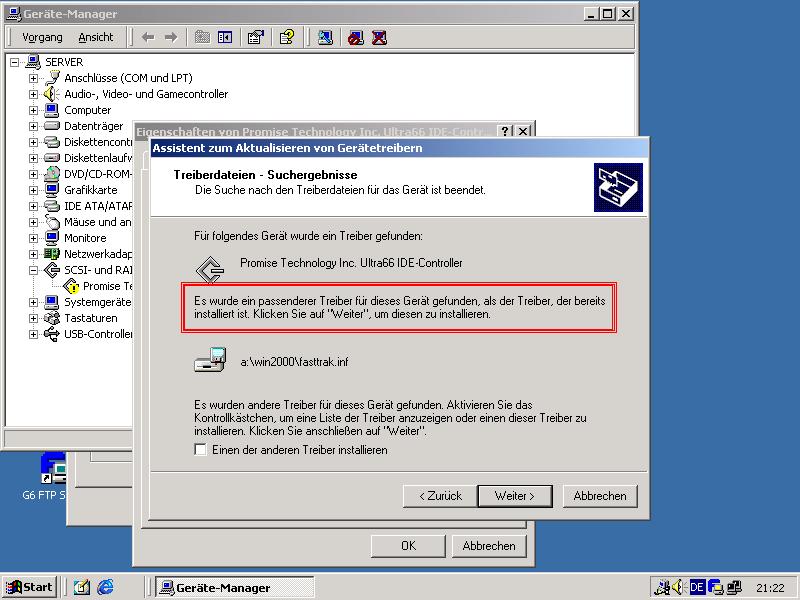Expand the Computer tree node

(x=33, y=110)
